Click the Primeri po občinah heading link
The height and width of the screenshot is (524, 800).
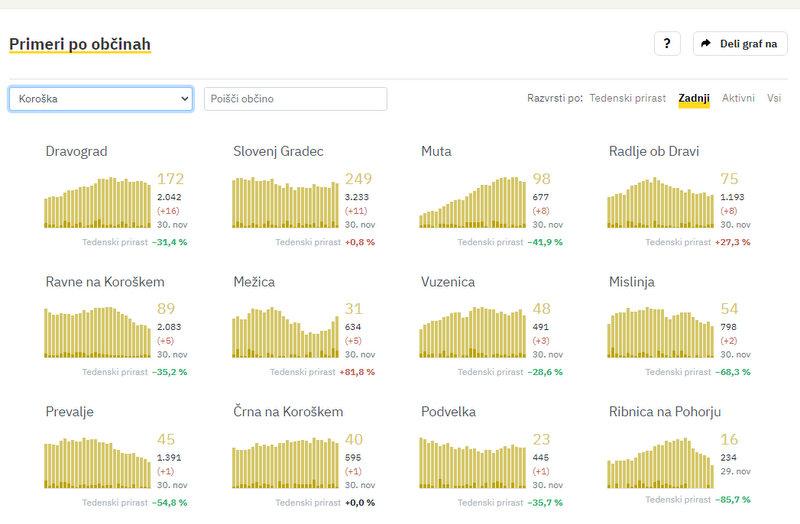click(x=79, y=45)
